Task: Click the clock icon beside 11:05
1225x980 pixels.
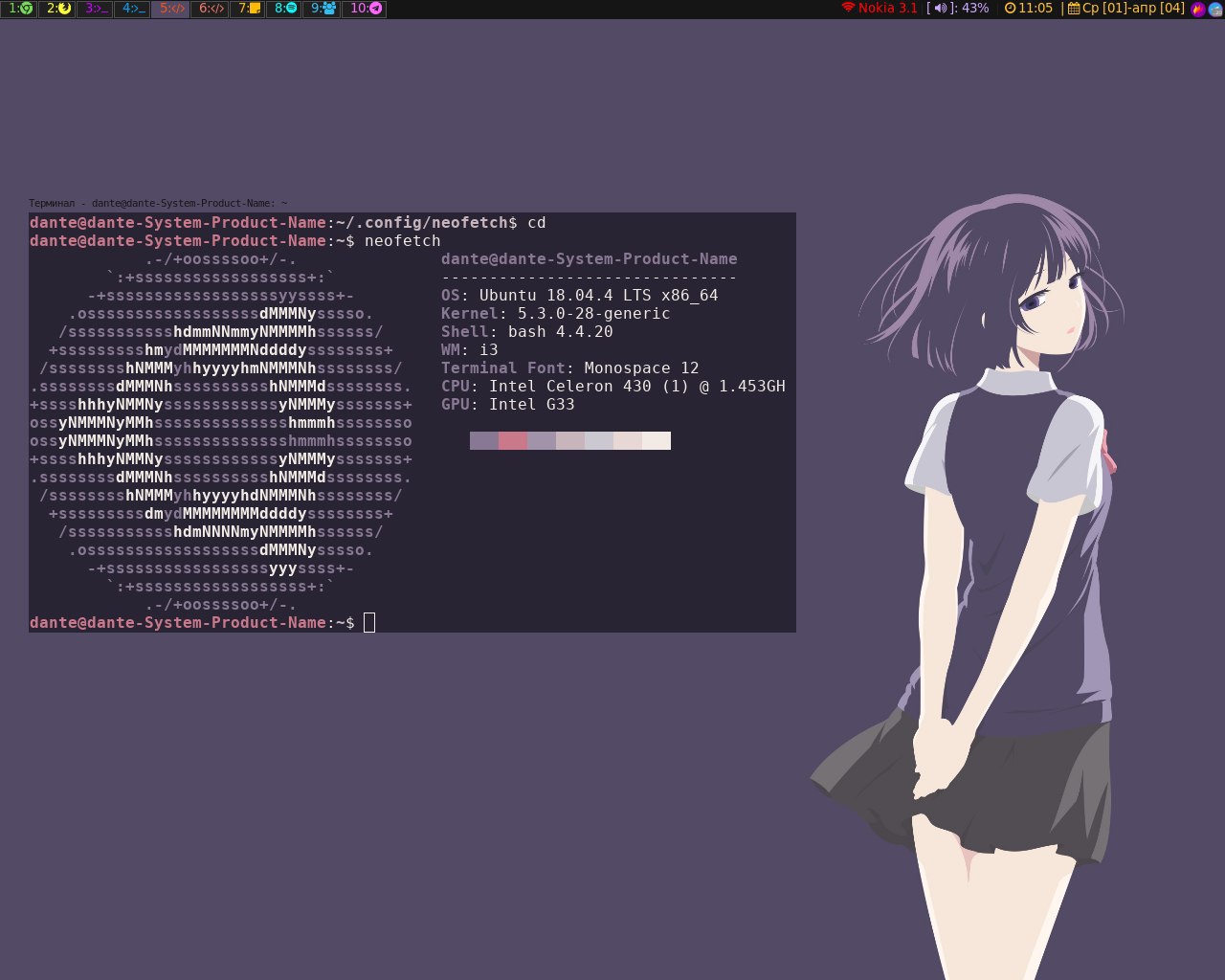Action: pyautogui.click(x=1010, y=8)
